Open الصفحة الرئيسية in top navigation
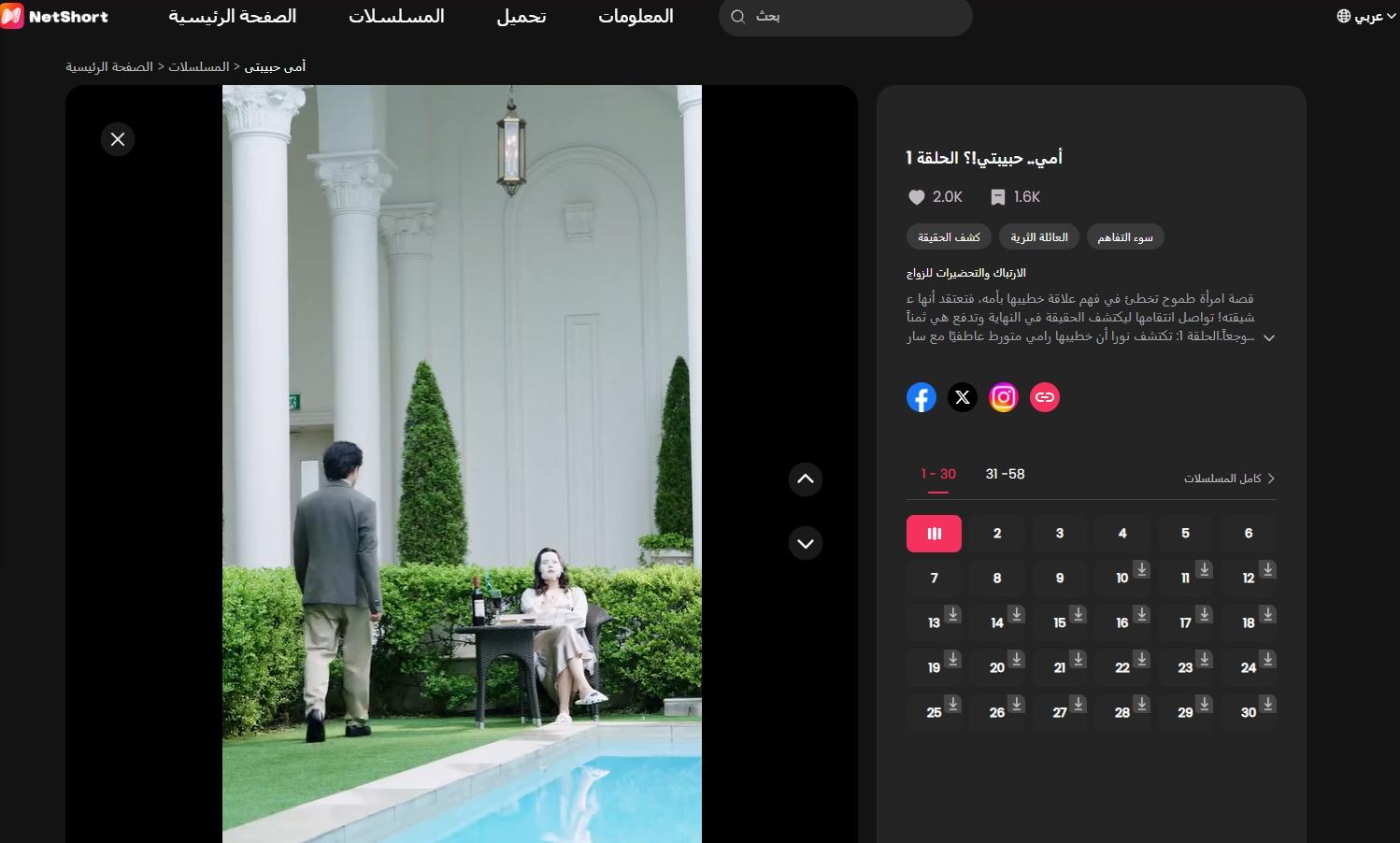 (233, 16)
